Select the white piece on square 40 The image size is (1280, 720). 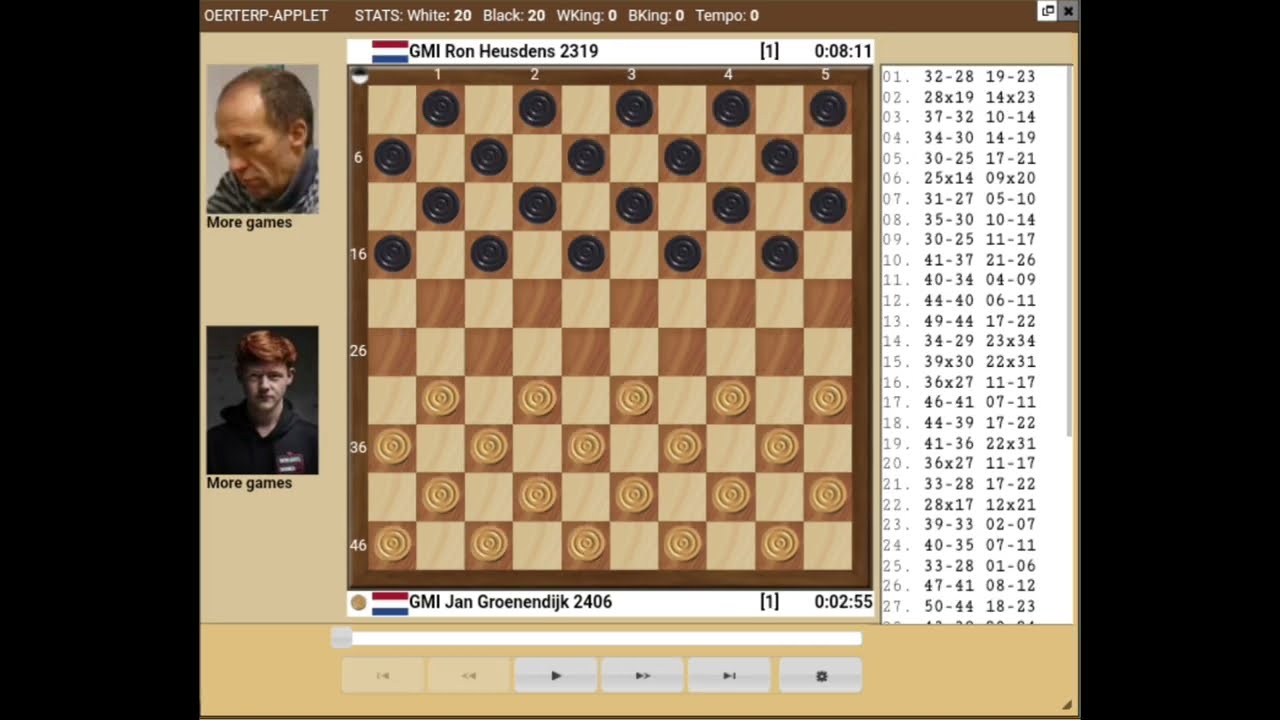tap(780, 447)
